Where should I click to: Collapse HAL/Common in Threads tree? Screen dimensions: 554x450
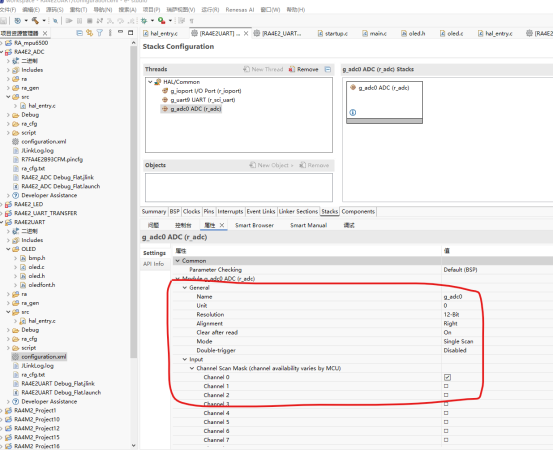point(150,82)
